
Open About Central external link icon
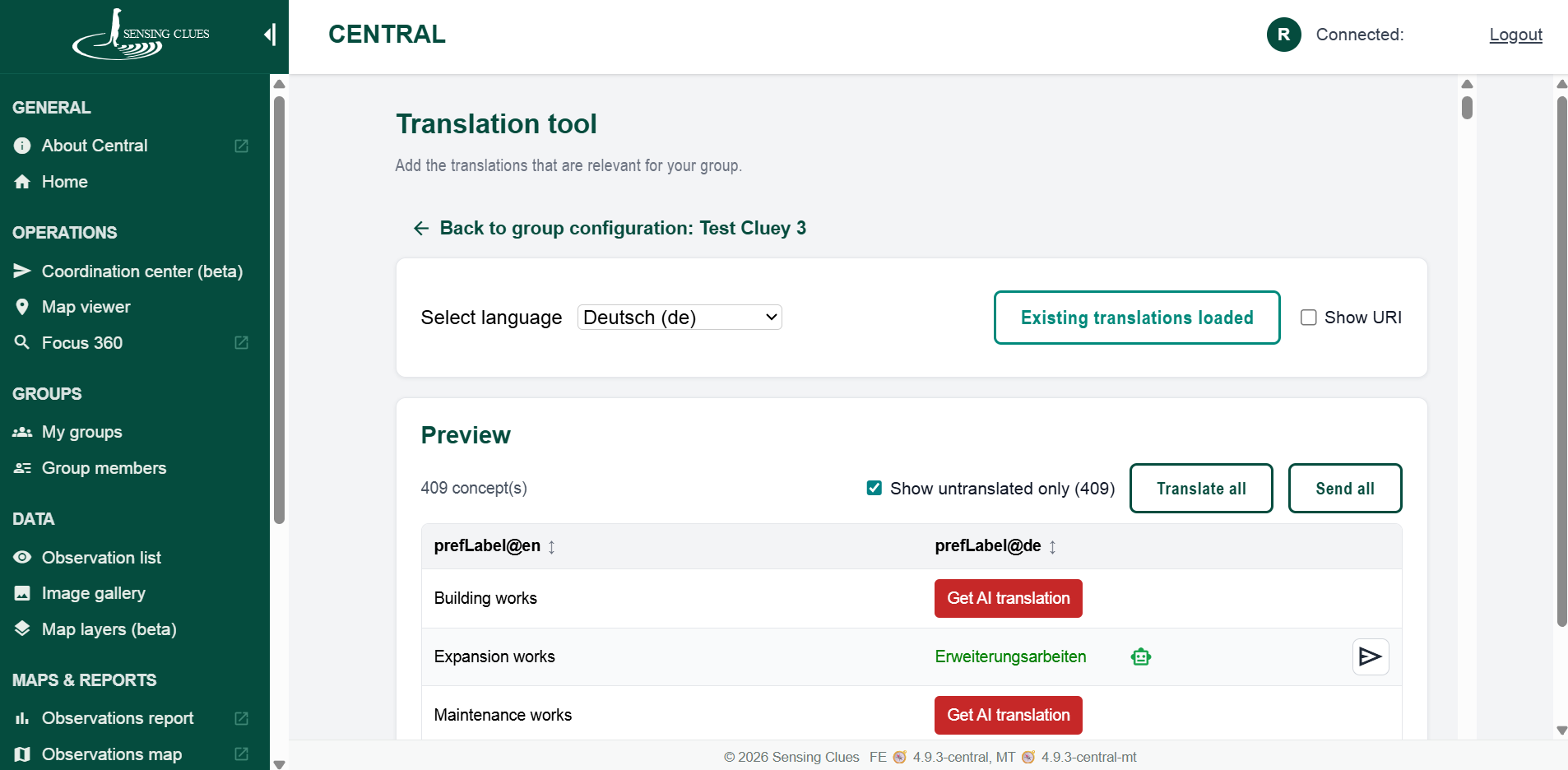pos(241,146)
